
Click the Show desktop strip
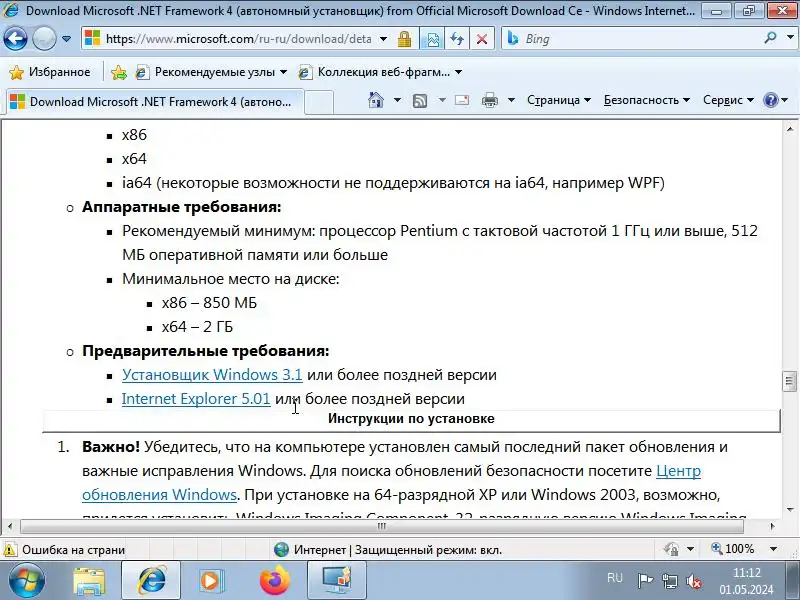793,581
